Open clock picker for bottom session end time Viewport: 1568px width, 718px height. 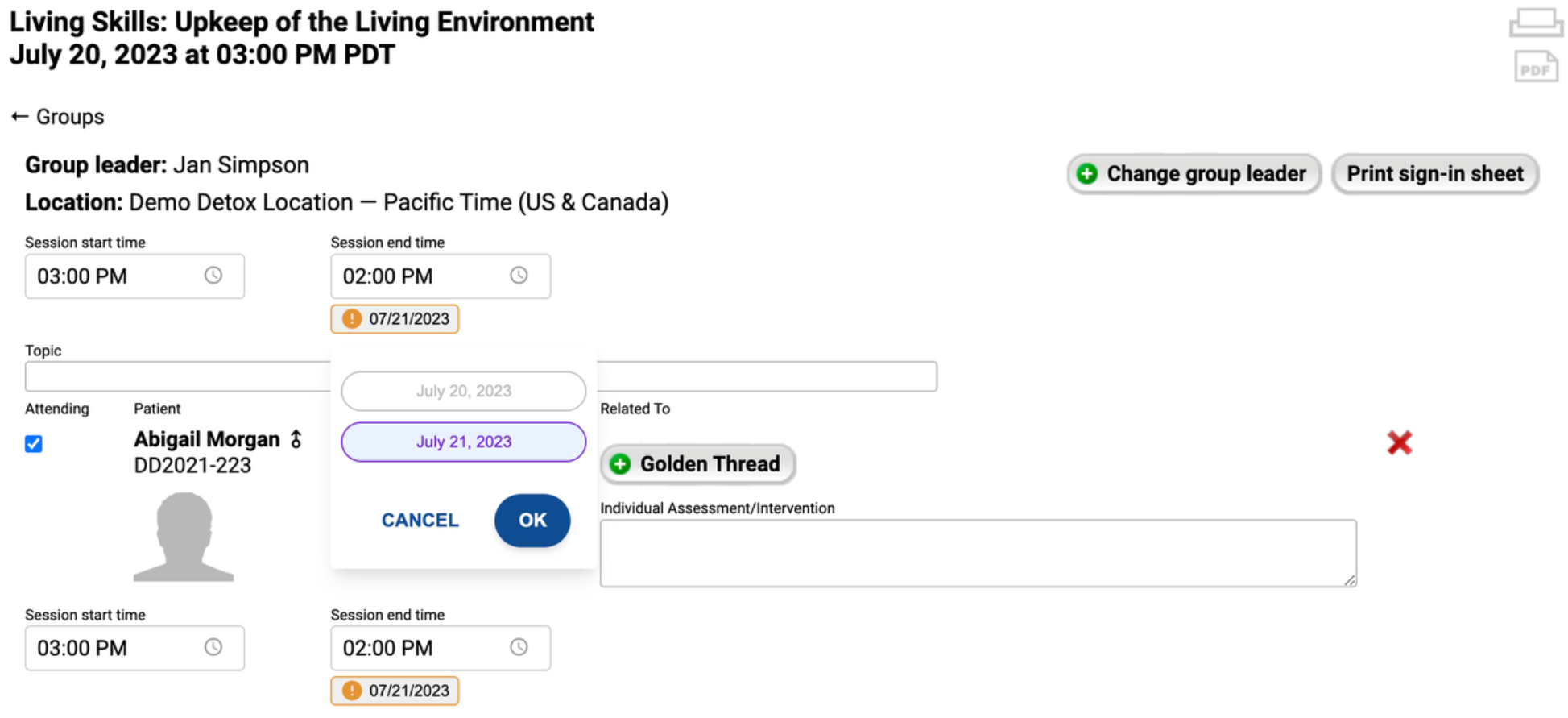point(519,647)
